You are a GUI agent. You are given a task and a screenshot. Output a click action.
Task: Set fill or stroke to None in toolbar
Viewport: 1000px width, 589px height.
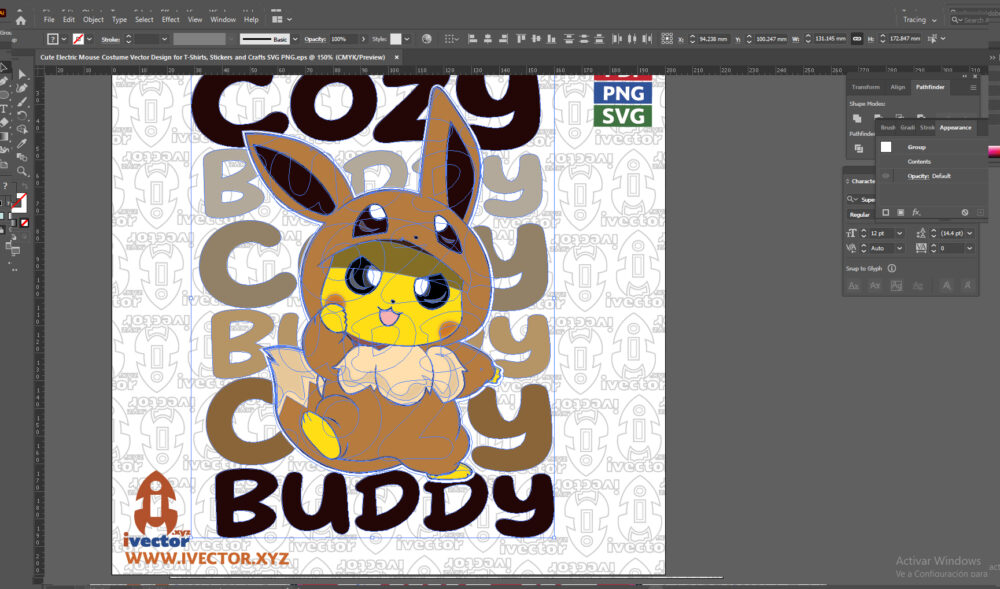tap(24, 223)
